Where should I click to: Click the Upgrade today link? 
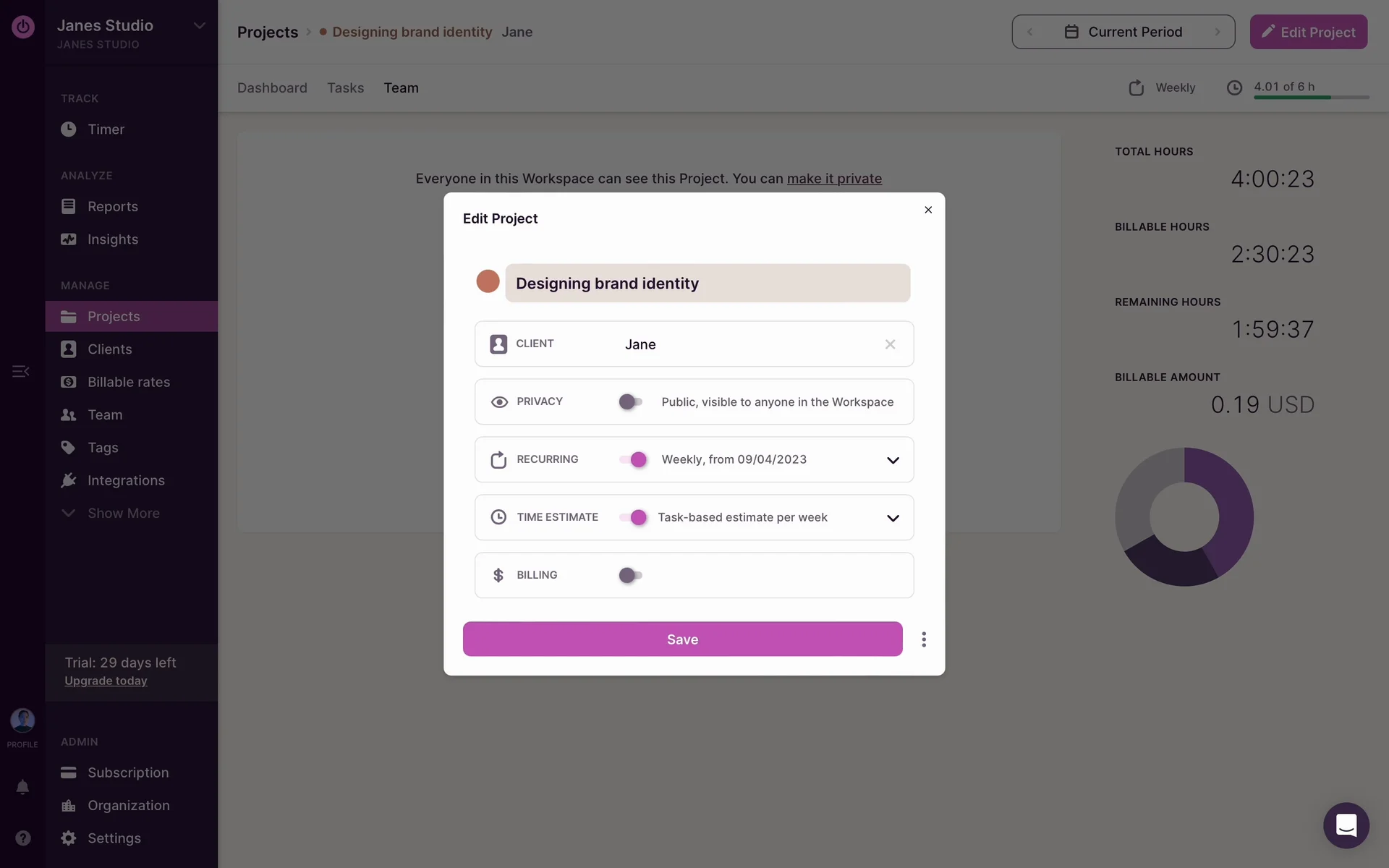click(106, 681)
